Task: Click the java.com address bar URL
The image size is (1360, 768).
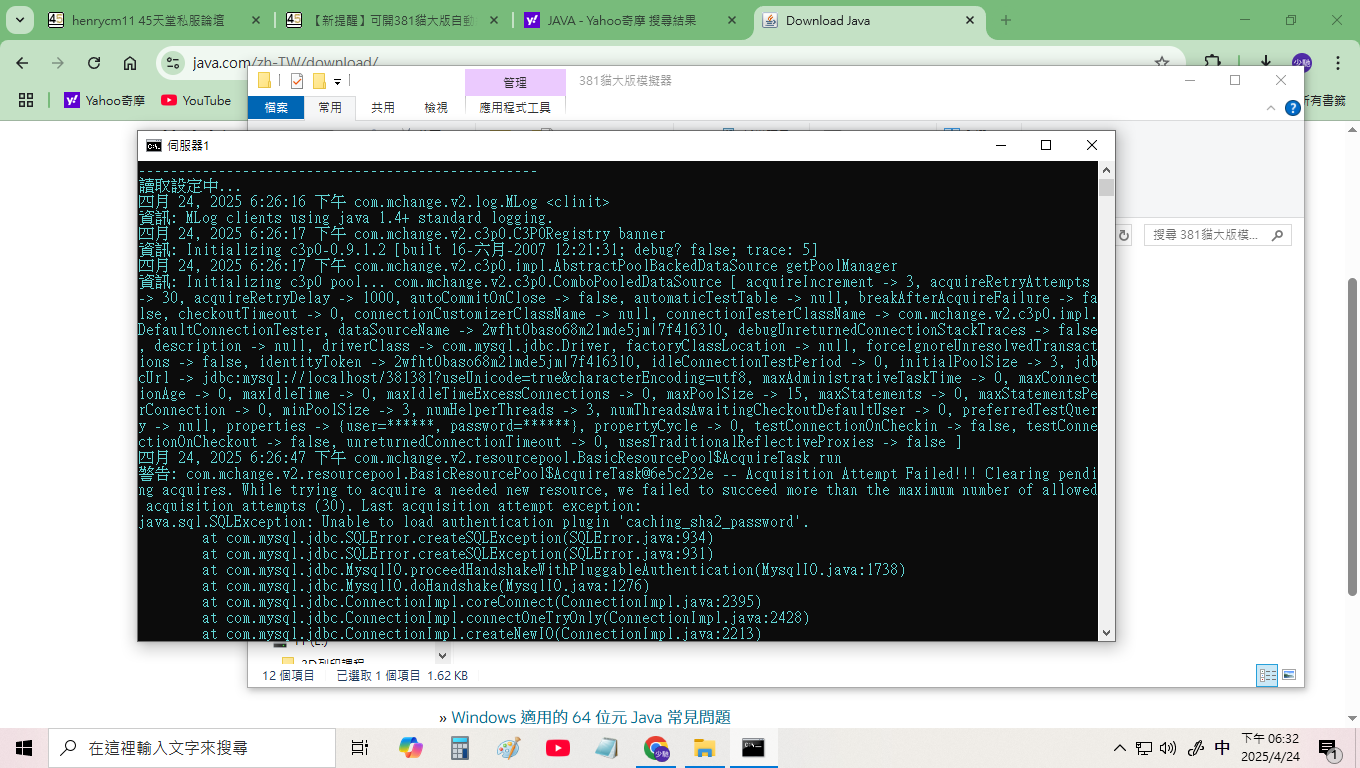Action: click(285, 63)
